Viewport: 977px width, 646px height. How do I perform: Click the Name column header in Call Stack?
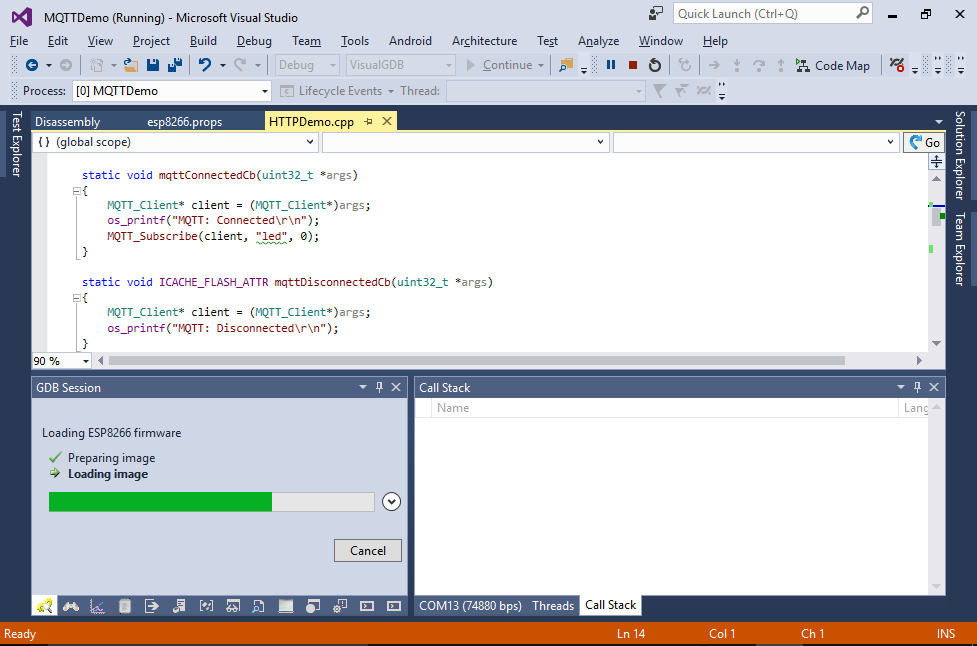pos(665,408)
